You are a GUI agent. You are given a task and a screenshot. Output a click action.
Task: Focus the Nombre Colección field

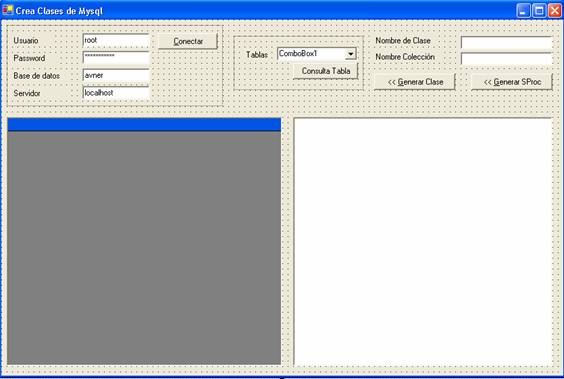tap(506, 59)
